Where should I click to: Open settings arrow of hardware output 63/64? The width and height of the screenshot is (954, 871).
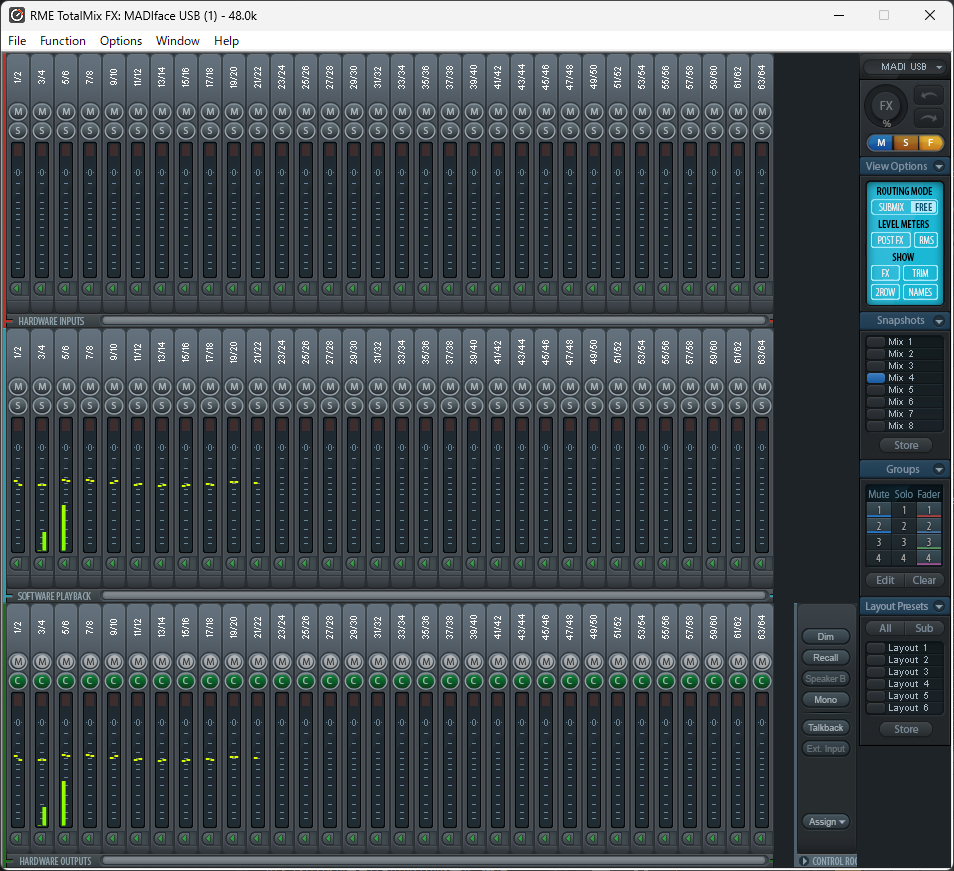[x=761, y=838]
